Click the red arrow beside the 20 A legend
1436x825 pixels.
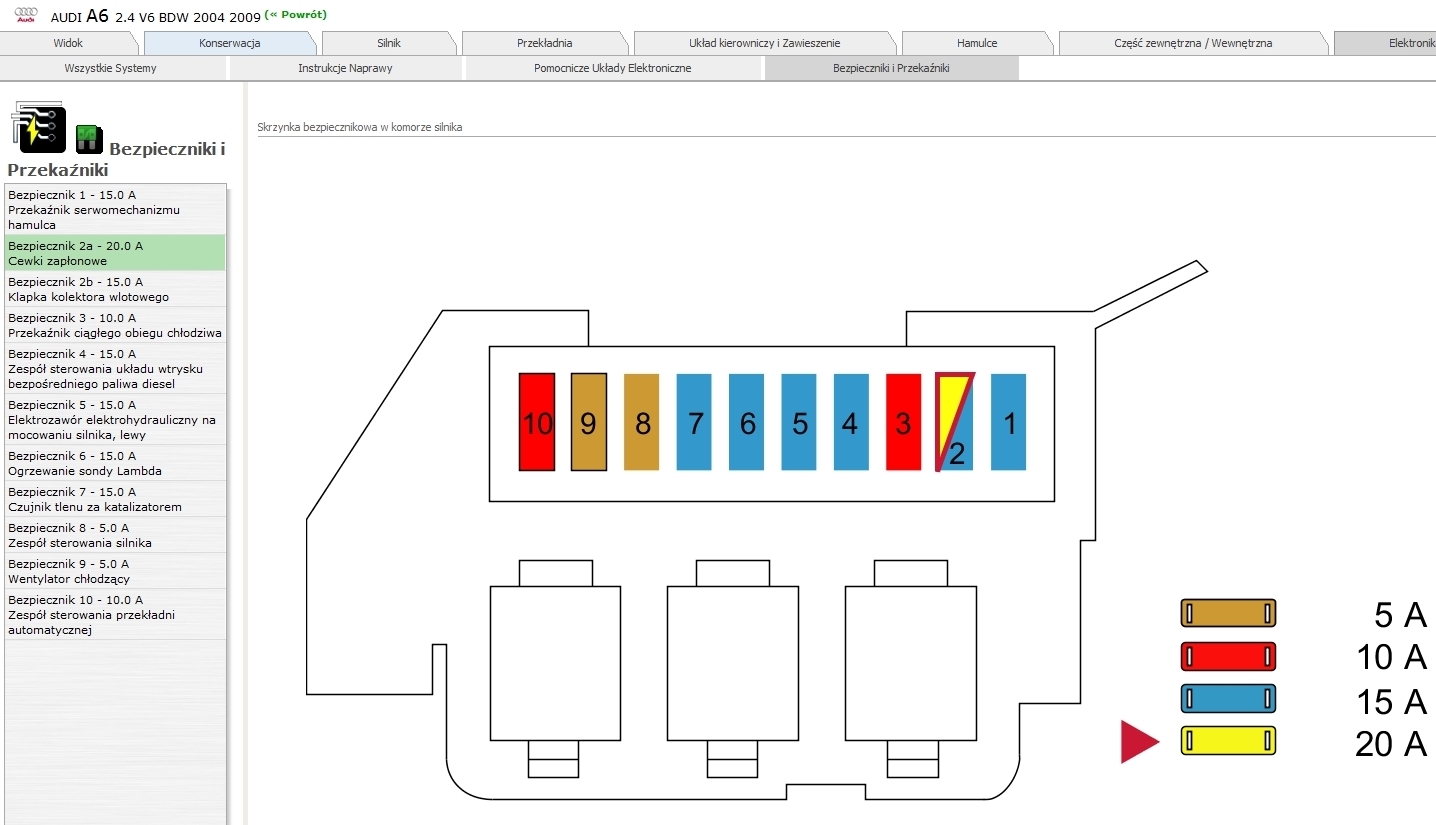click(1140, 742)
